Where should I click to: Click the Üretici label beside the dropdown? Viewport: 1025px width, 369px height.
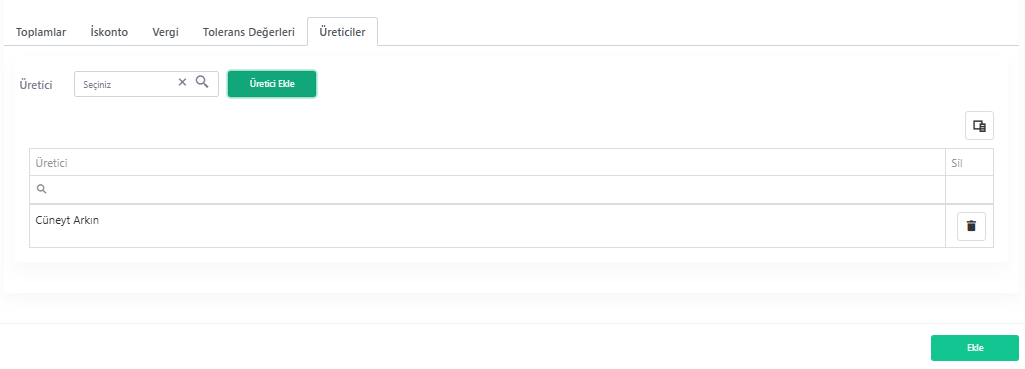point(36,85)
